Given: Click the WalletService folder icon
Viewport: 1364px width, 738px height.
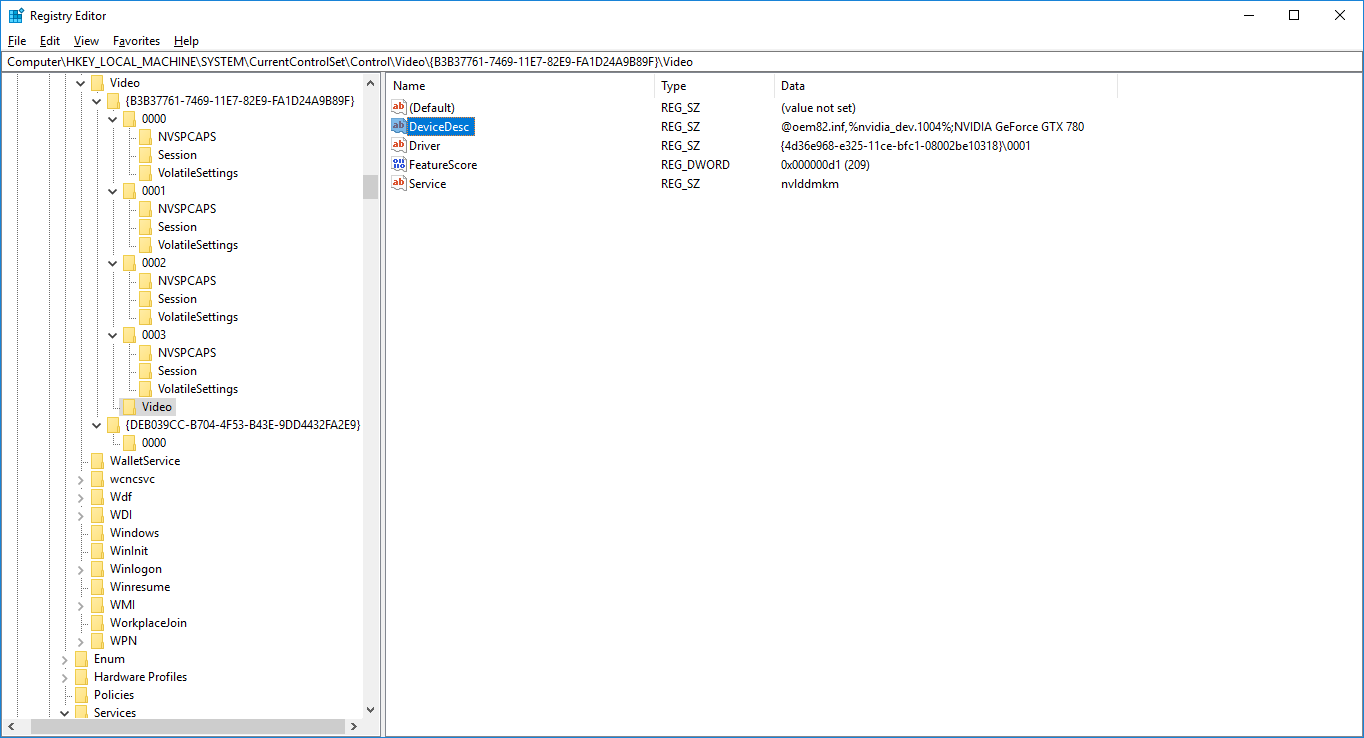Looking at the screenshot, I should (97, 461).
